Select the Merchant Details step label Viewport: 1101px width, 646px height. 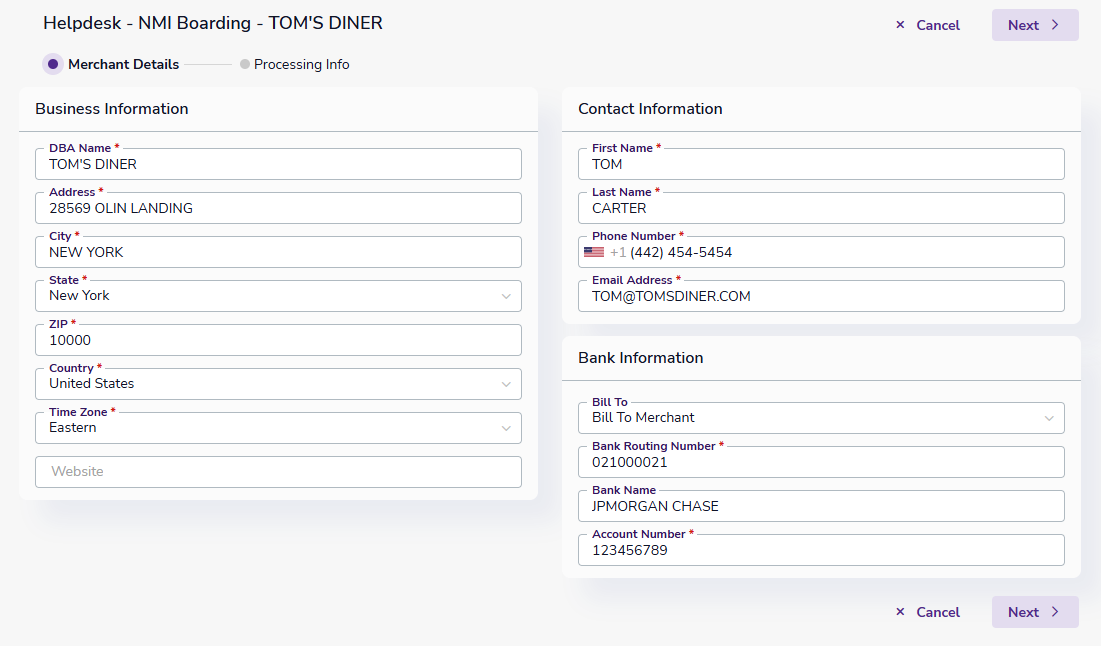click(x=123, y=64)
